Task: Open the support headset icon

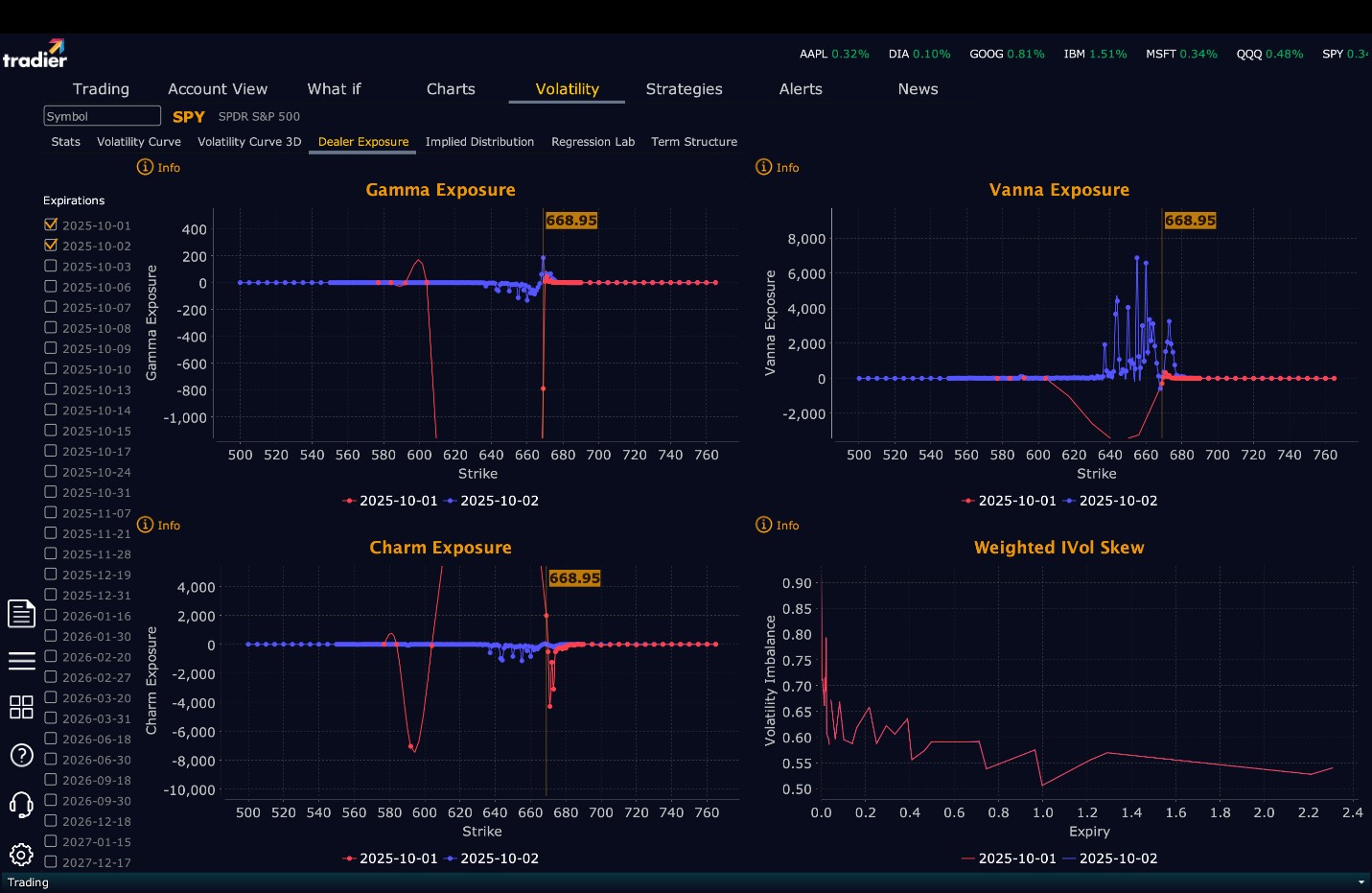Action: (21, 804)
